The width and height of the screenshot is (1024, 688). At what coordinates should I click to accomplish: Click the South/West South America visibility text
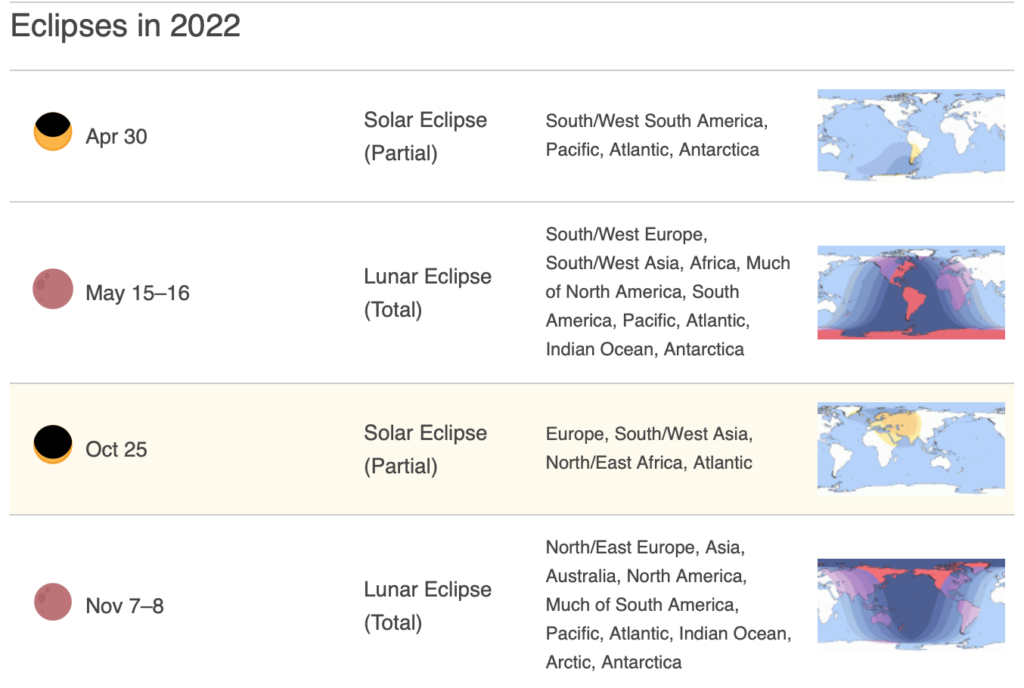[x=656, y=135]
